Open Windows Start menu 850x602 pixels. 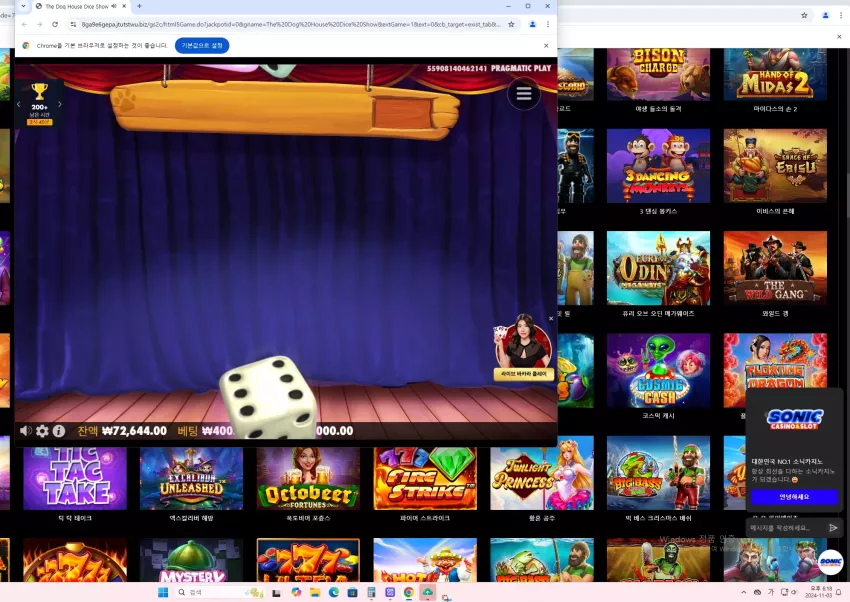coord(163,592)
